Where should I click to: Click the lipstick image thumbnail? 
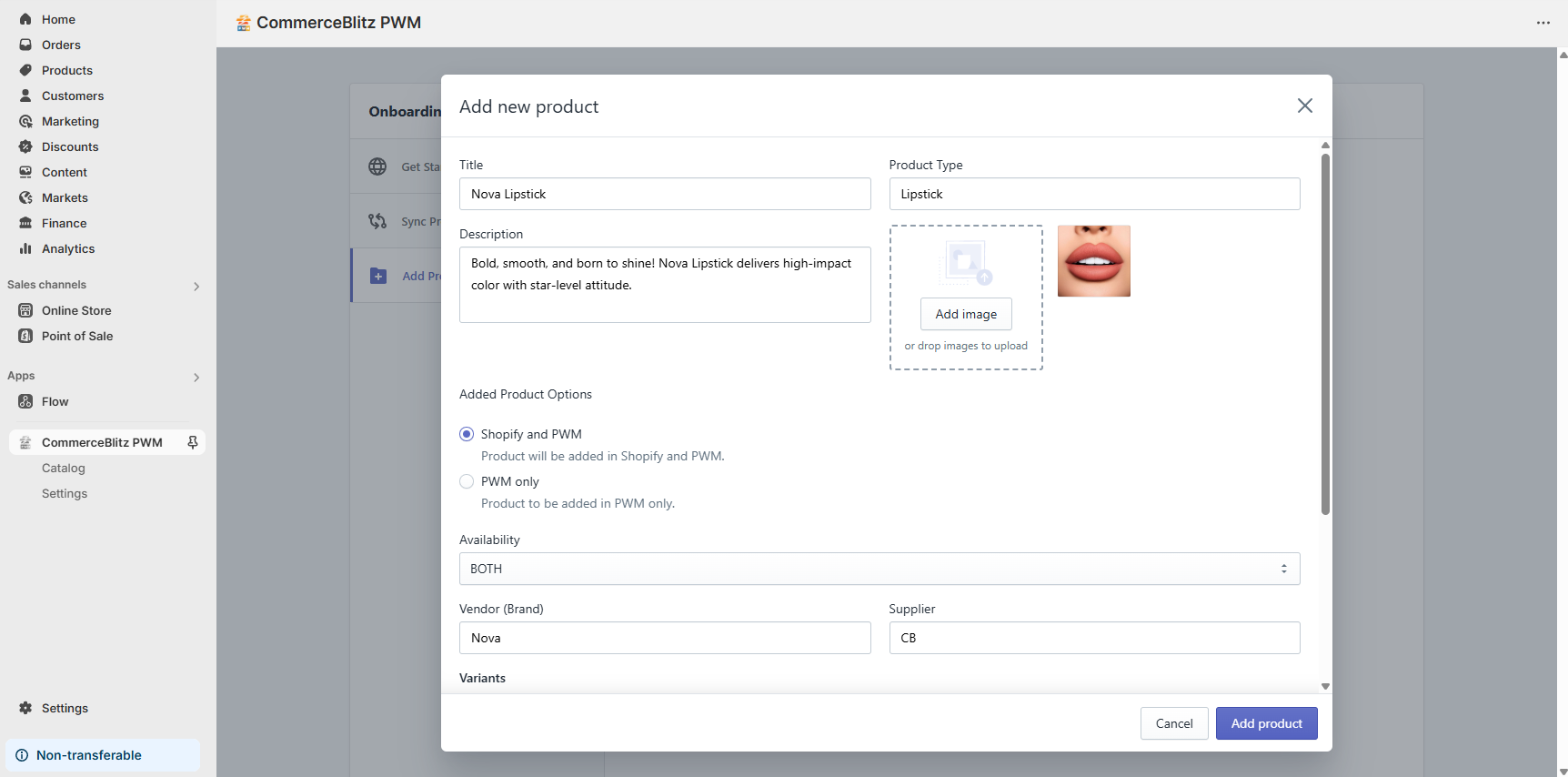click(1094, 261)
